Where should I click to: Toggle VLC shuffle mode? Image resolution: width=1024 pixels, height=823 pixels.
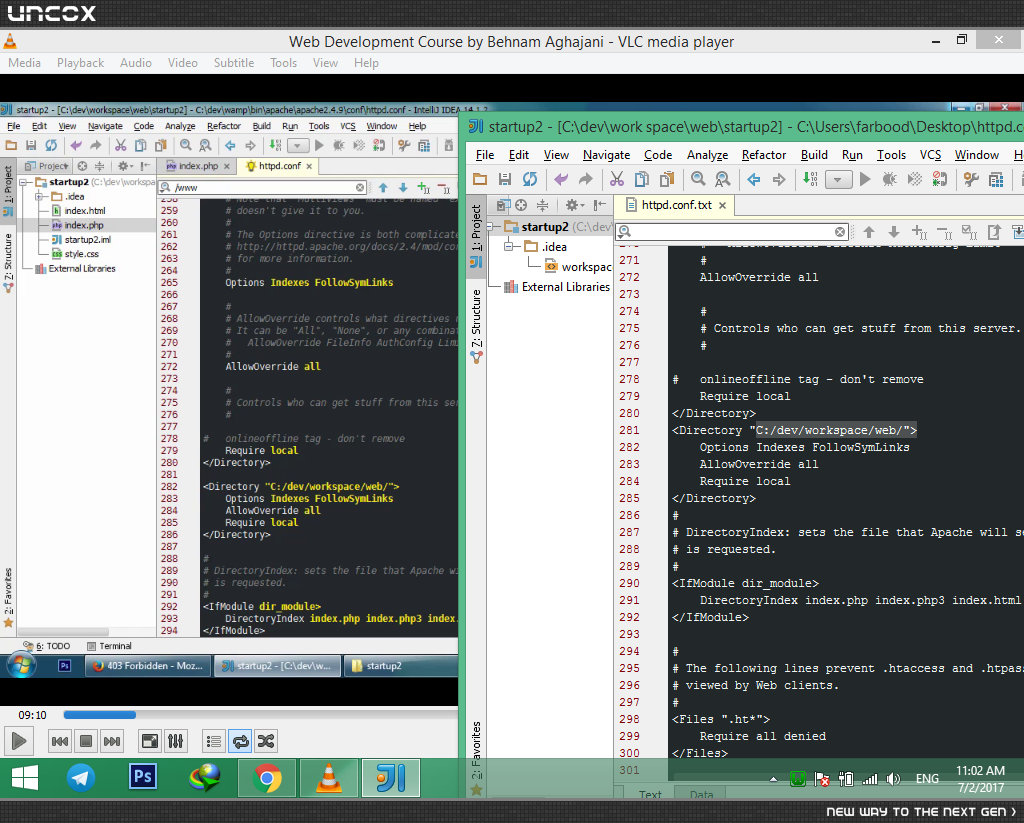[x=266, y=741]
